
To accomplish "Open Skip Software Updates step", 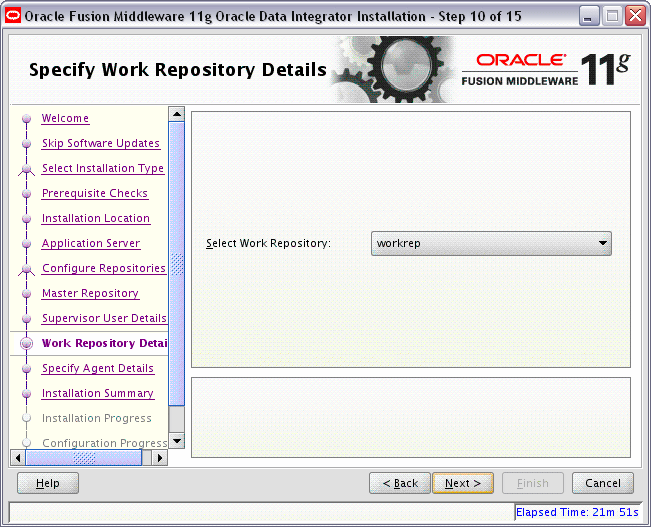I will 100,144.
